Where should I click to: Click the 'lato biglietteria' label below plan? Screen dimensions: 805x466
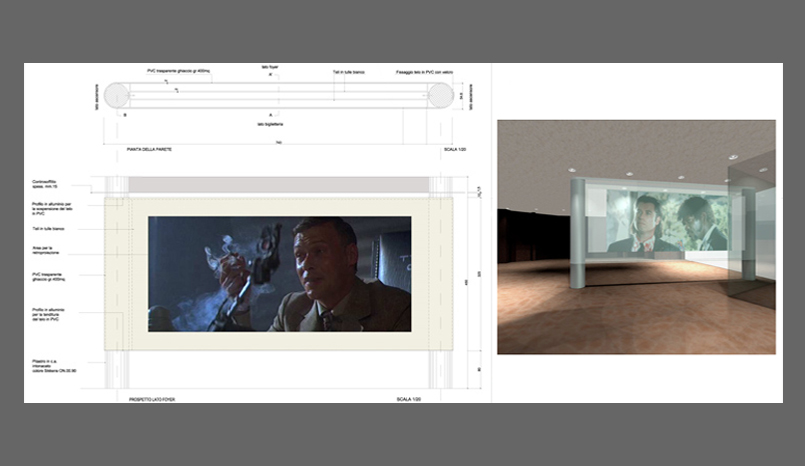click(270, 124)
